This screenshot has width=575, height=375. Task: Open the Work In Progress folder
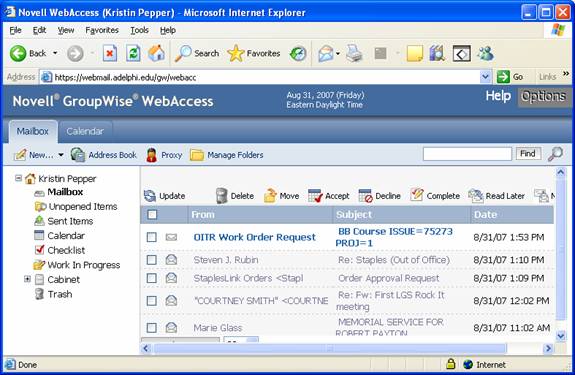coord(77,265)
